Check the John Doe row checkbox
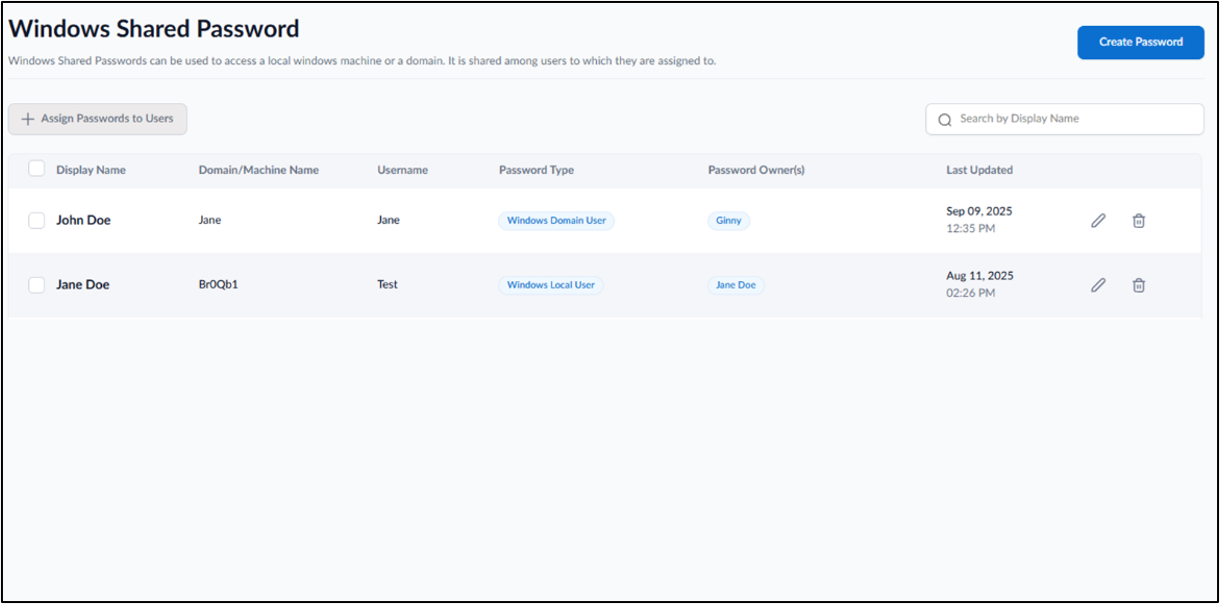1220x604 pixels. pyautogui.click(x=37, y=221)
